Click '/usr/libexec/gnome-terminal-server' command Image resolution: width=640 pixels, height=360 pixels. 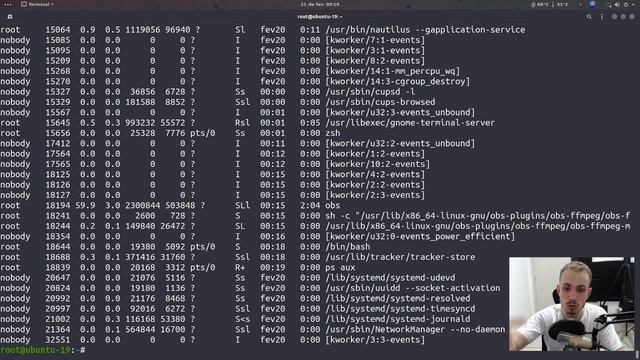point(410,123)
